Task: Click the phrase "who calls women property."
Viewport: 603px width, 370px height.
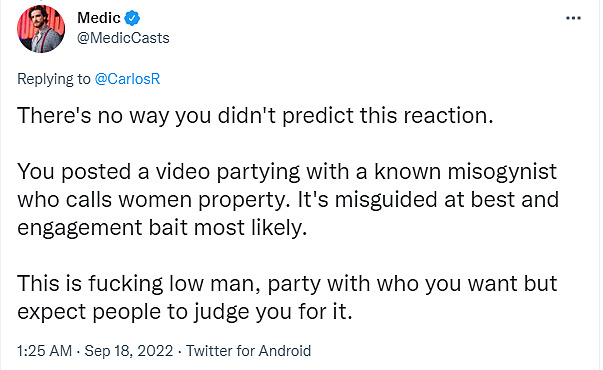Action: (154, 200)
